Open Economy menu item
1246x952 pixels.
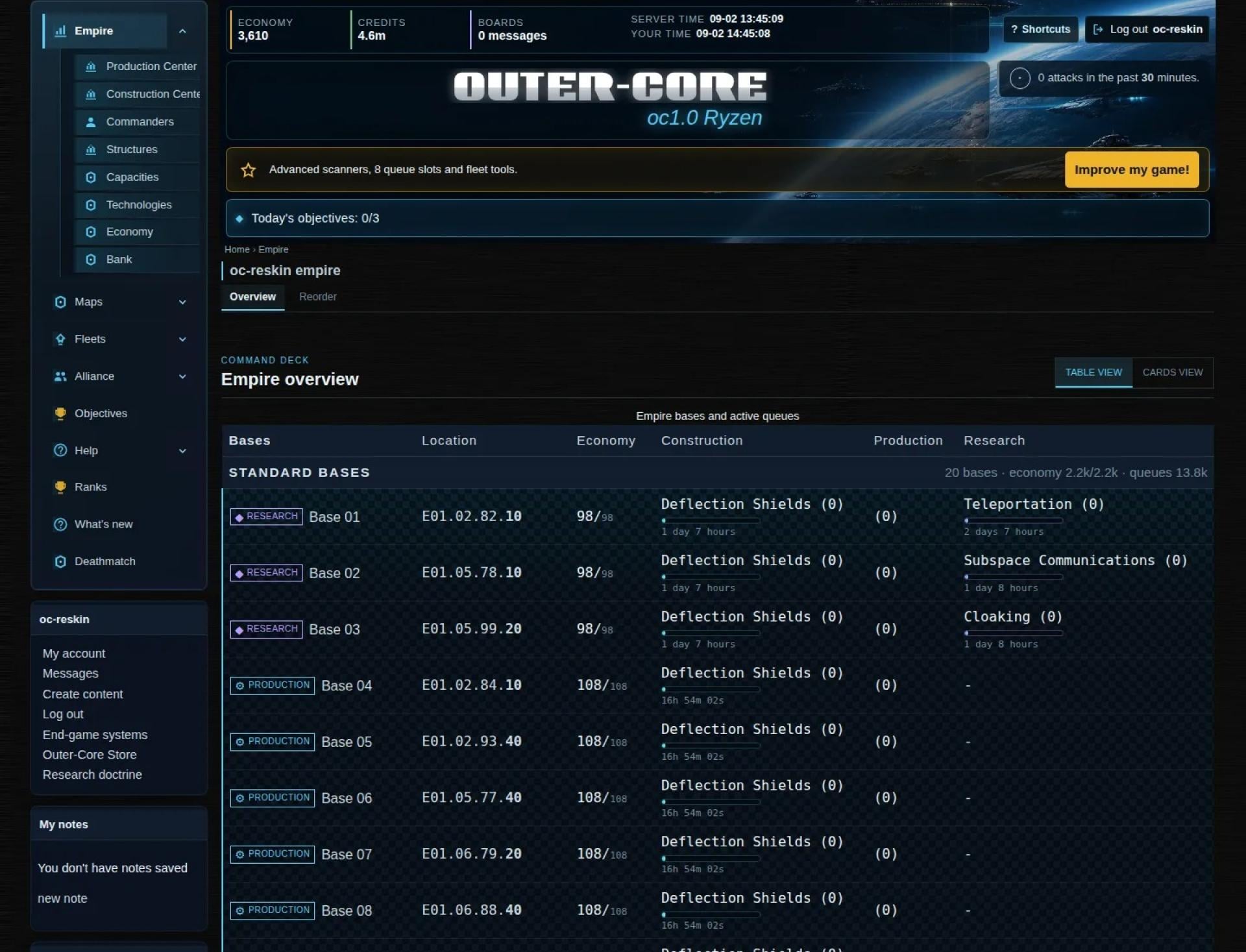pos(138,232)
